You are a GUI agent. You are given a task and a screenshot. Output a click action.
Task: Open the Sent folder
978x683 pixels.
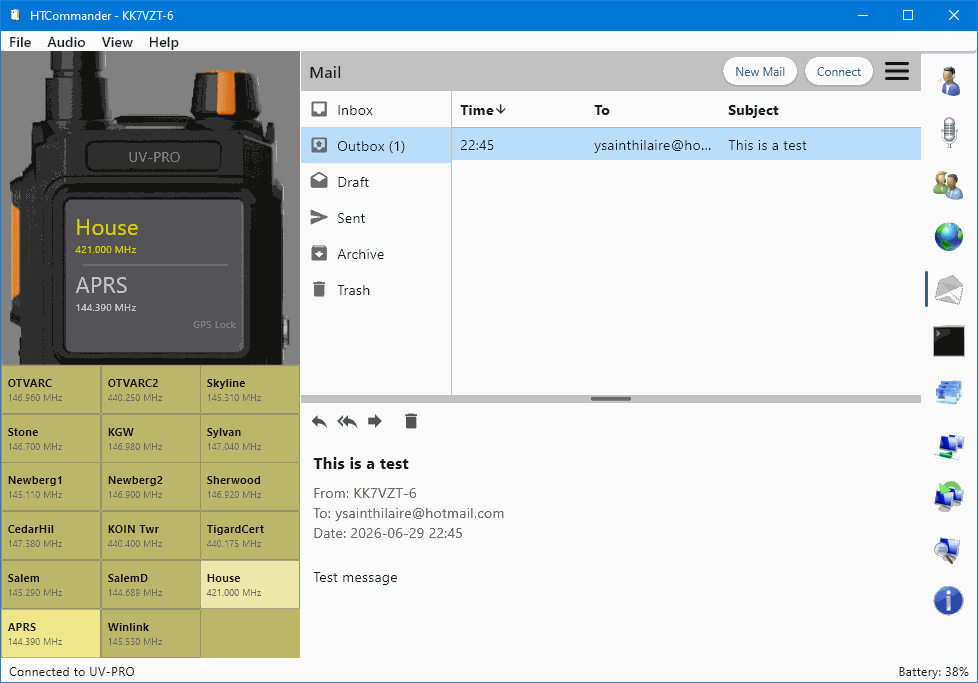376,218
